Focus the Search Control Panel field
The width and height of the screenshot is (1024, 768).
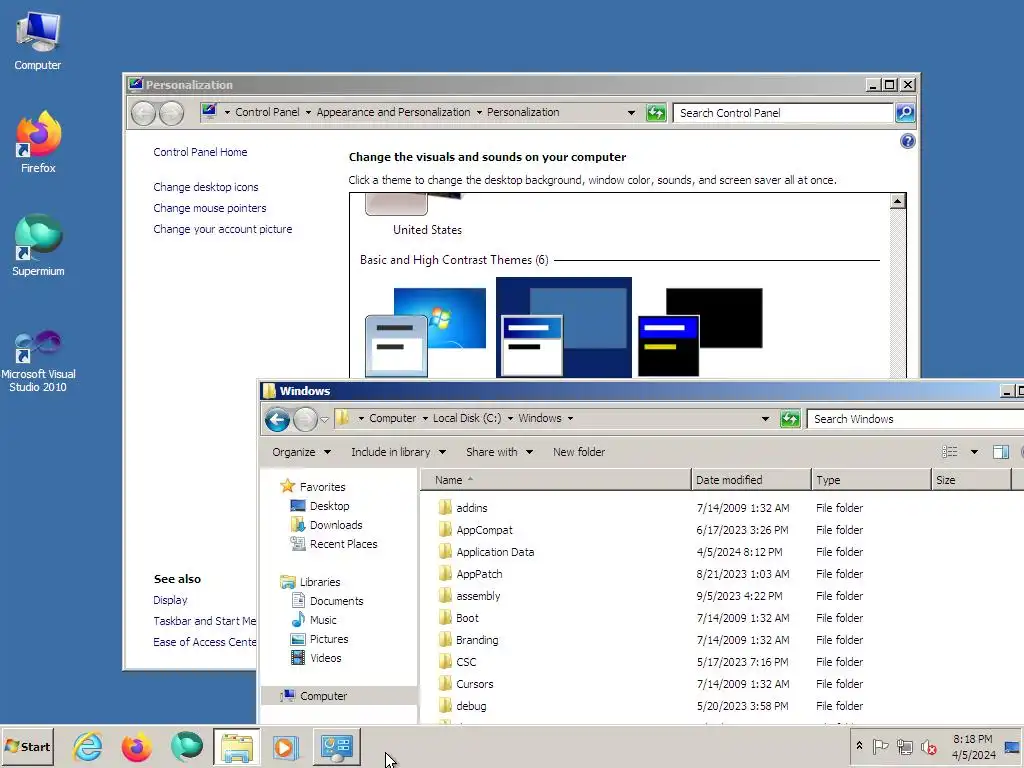[x=784, y=112]
